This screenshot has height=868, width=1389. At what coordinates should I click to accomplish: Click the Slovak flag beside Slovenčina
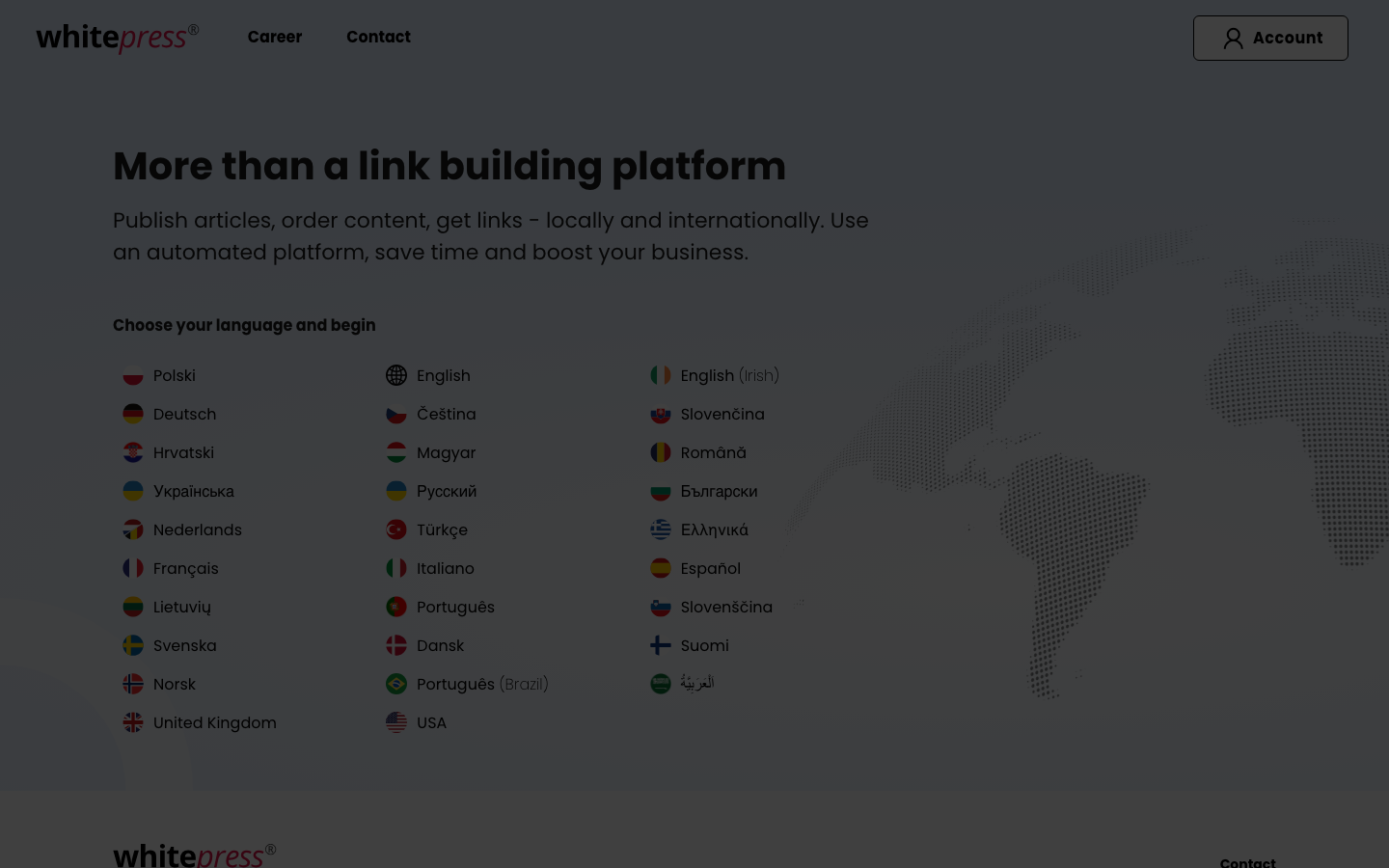[661, 414]
